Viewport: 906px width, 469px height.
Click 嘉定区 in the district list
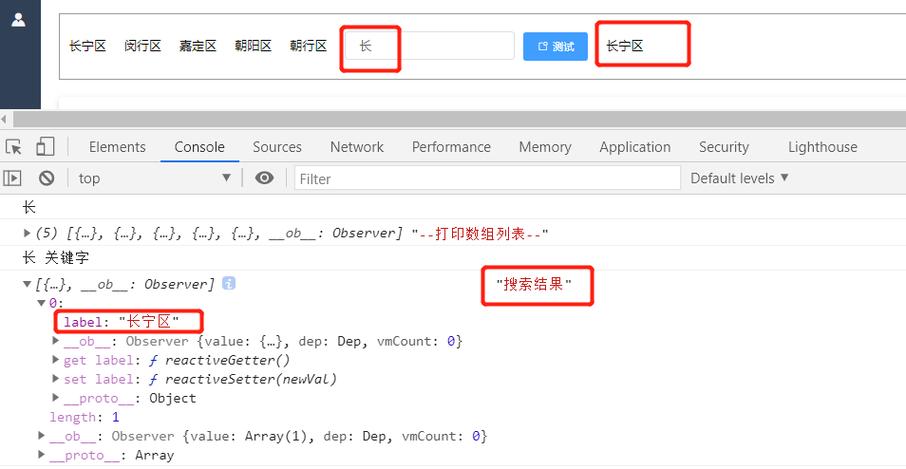click(198, 46)
